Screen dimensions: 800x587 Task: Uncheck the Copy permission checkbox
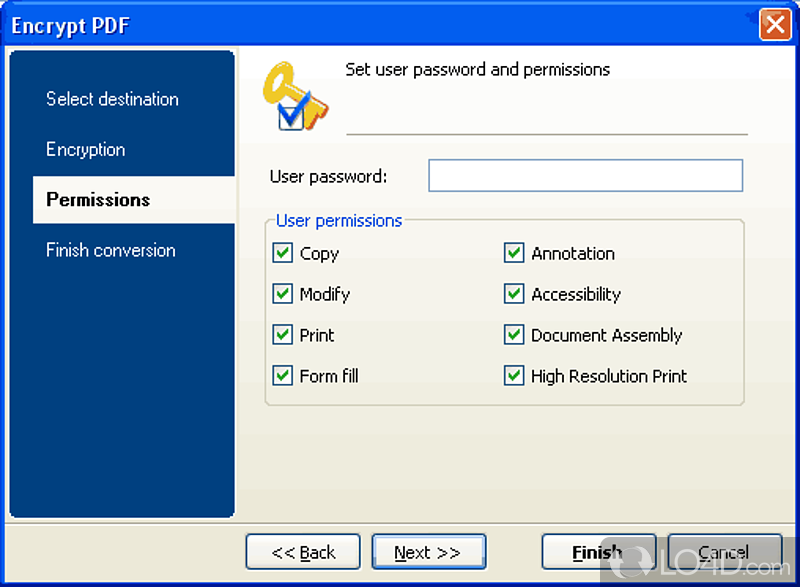point(282,253)
